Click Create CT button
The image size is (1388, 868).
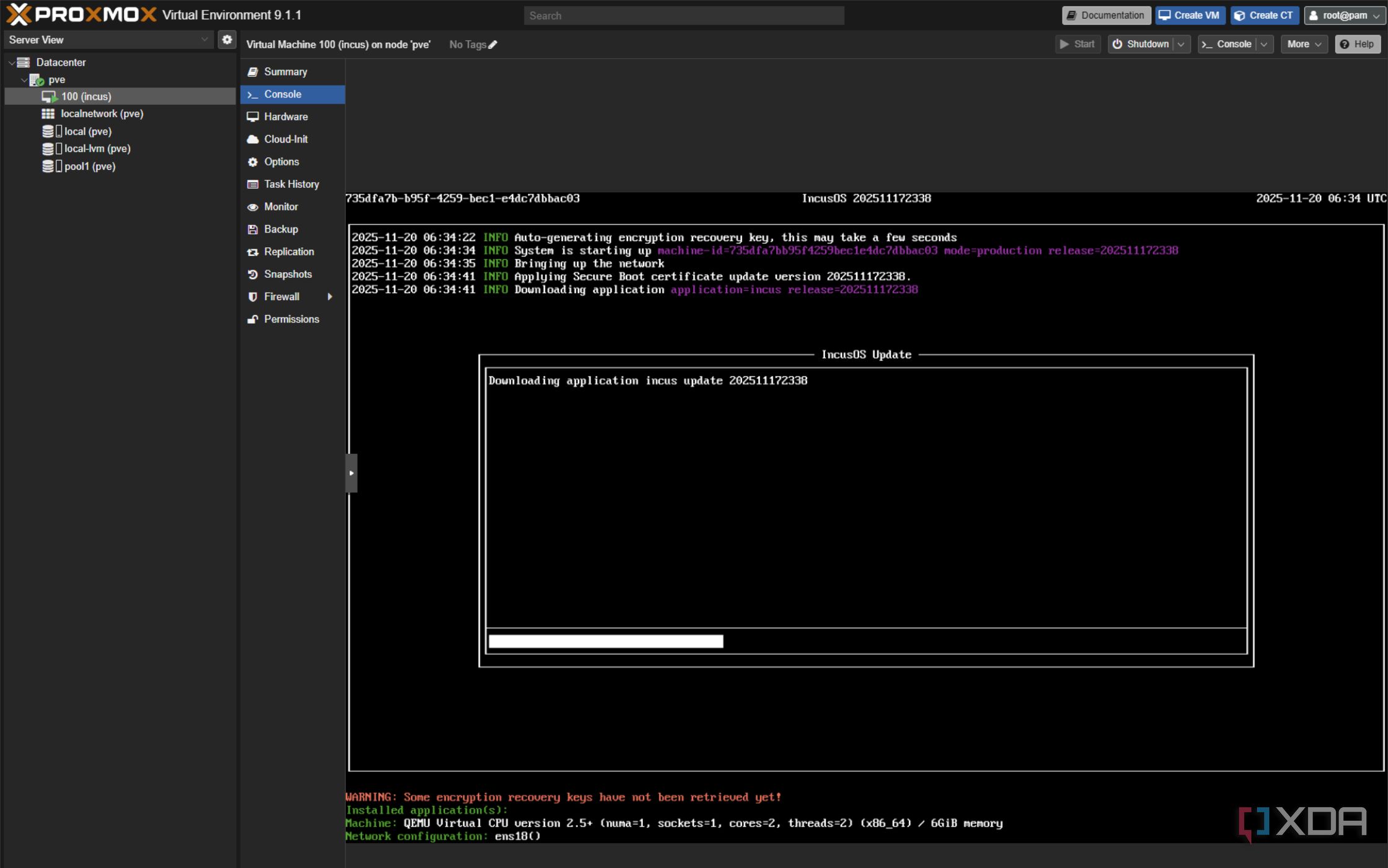(1264, 15)
